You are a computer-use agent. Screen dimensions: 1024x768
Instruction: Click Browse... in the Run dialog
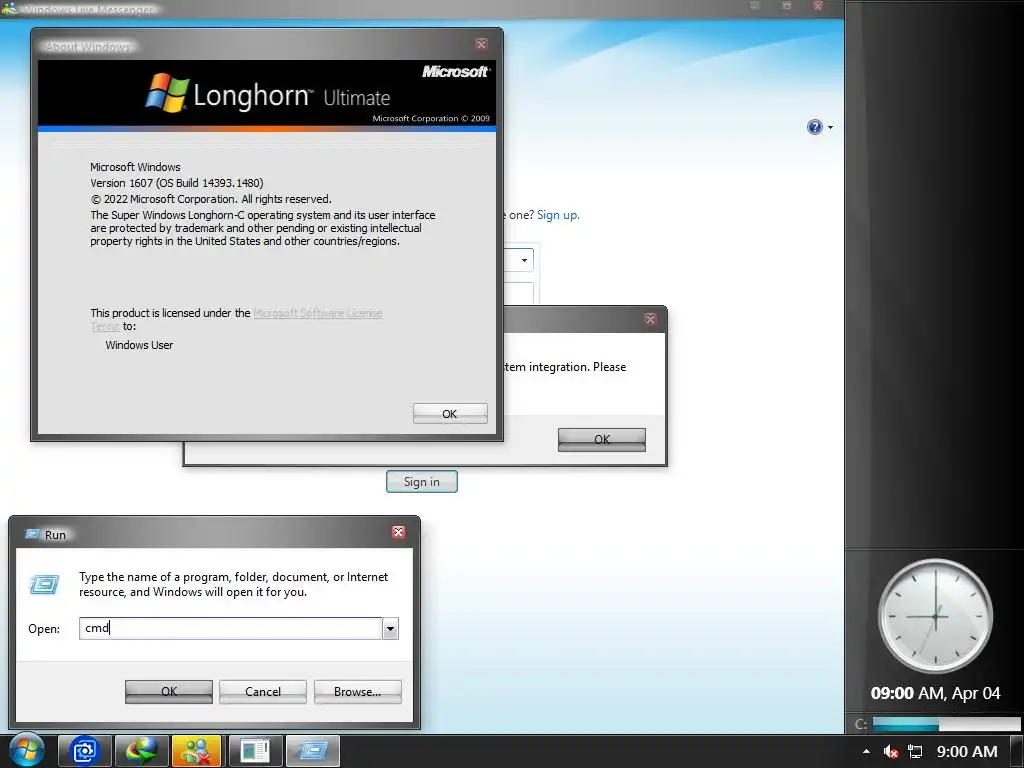click(357, 692)
